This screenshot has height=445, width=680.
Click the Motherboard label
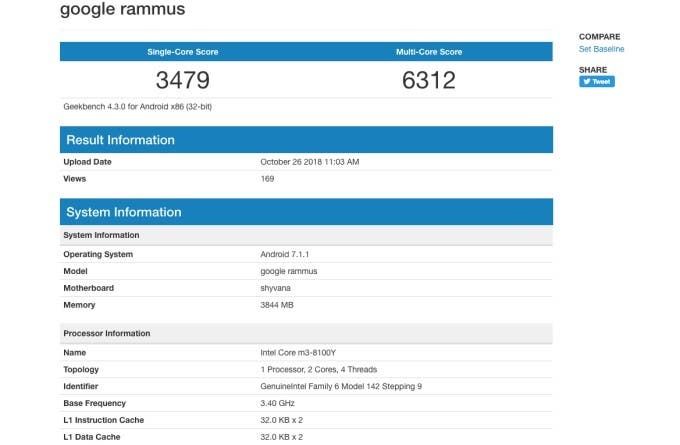(x=88, y=288)
